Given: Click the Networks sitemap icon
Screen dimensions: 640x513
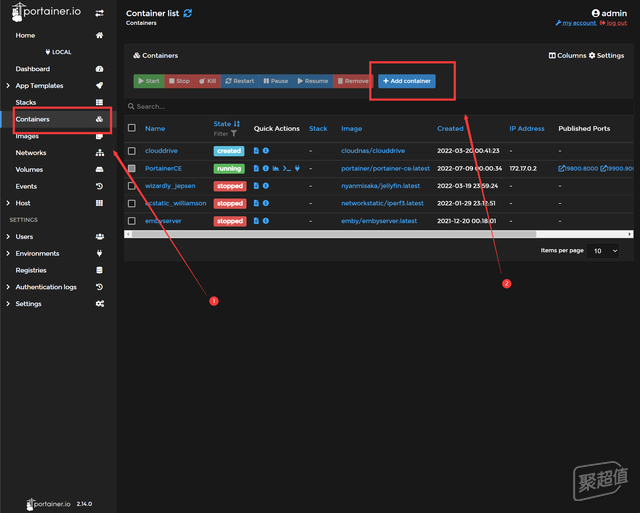Looking at the screenshot, I should [99, 153].
